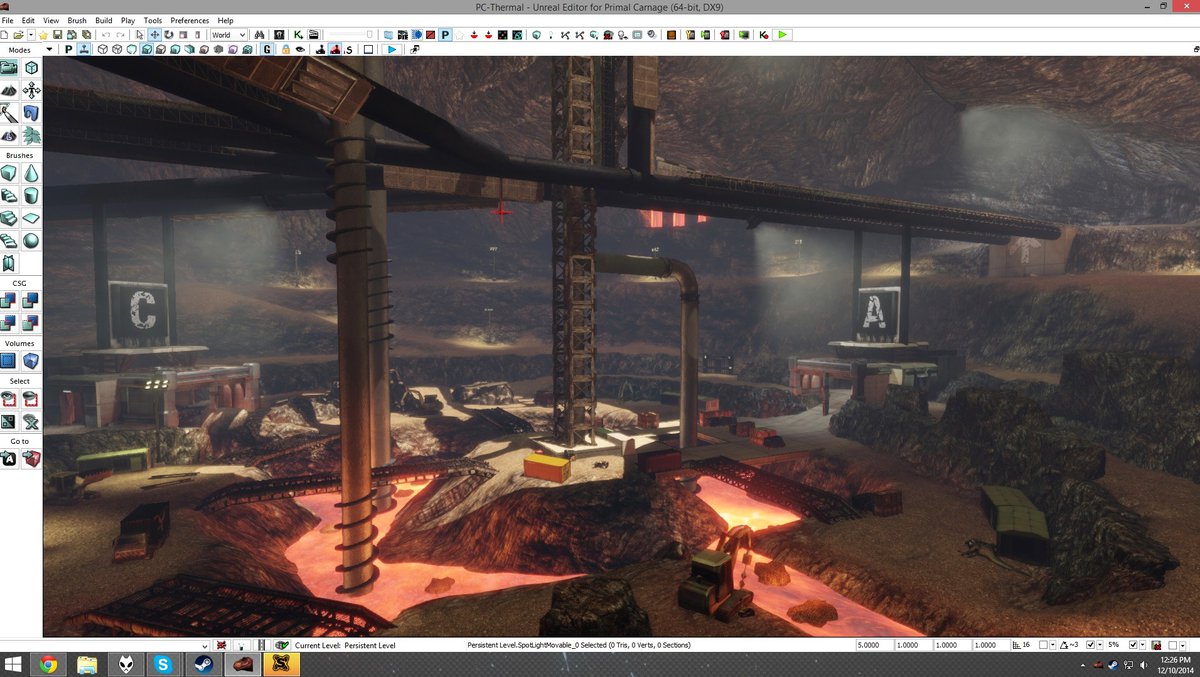
Task: Click the Save level floppy disk icon
Action: pyautogui.click(x=58, y=35)
